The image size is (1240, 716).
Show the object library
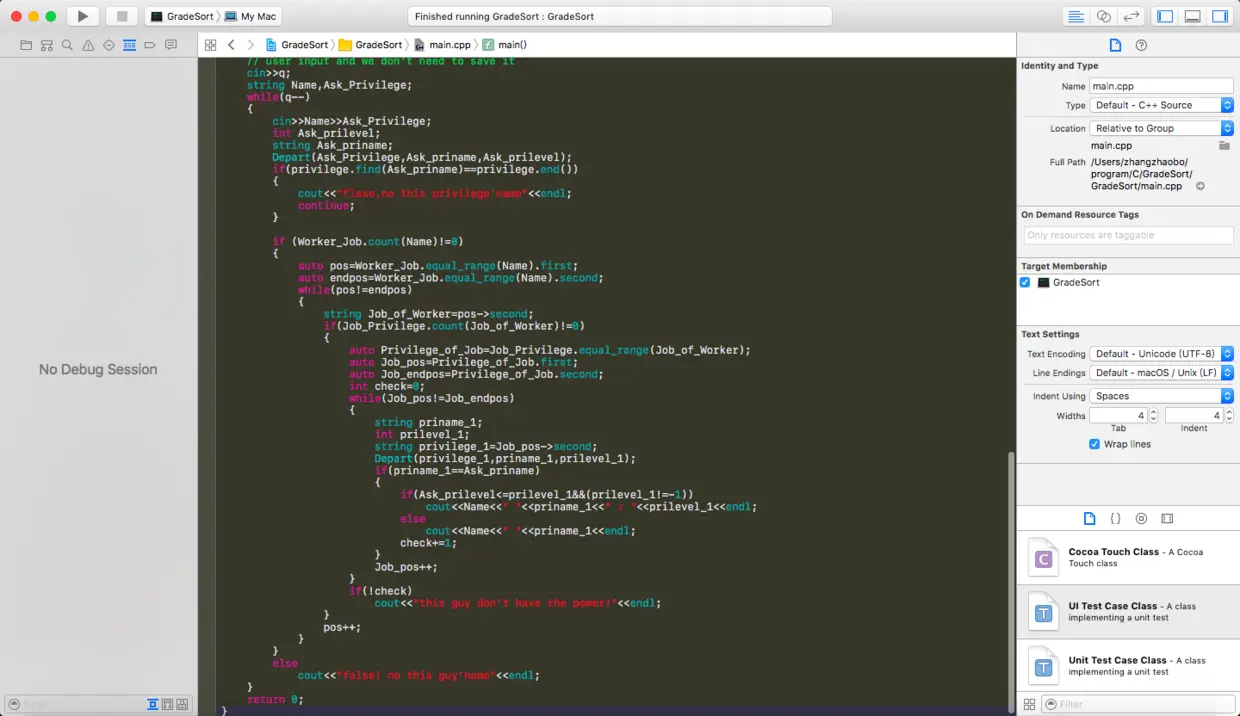pyautogui.click(x=1141, y=518)
